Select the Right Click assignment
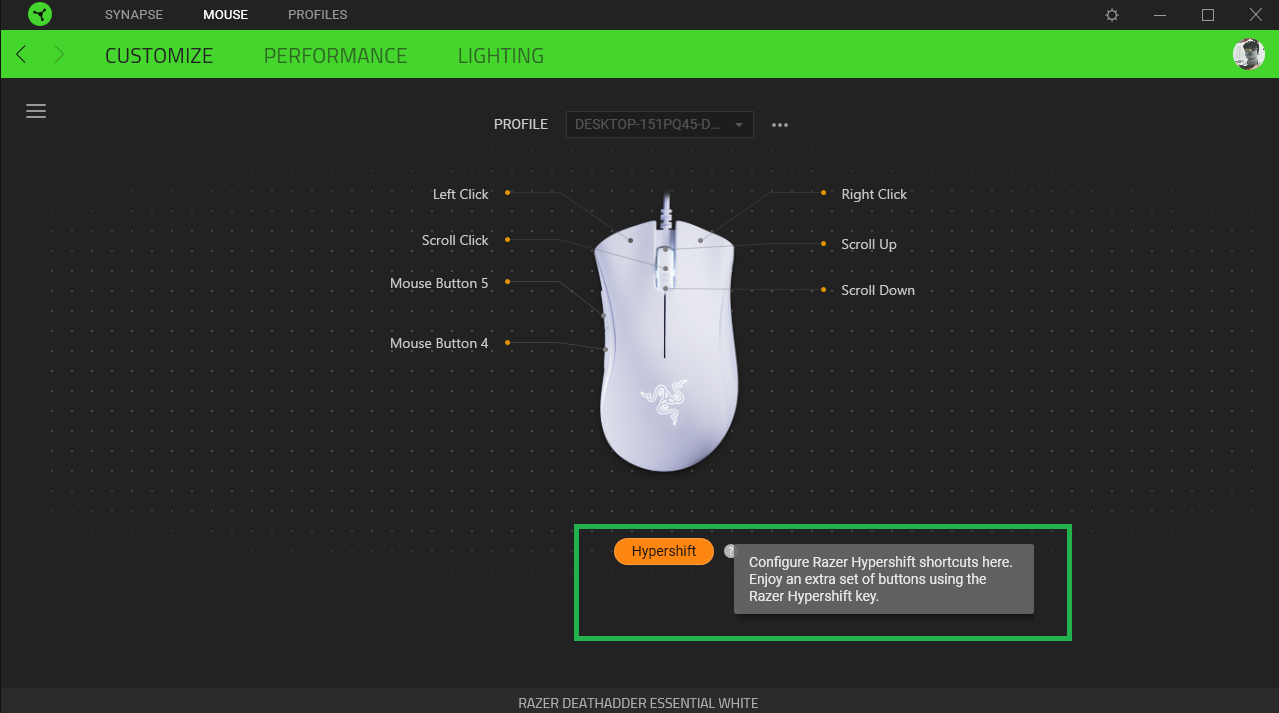The image size is (1279, 713). pos(874,194)
